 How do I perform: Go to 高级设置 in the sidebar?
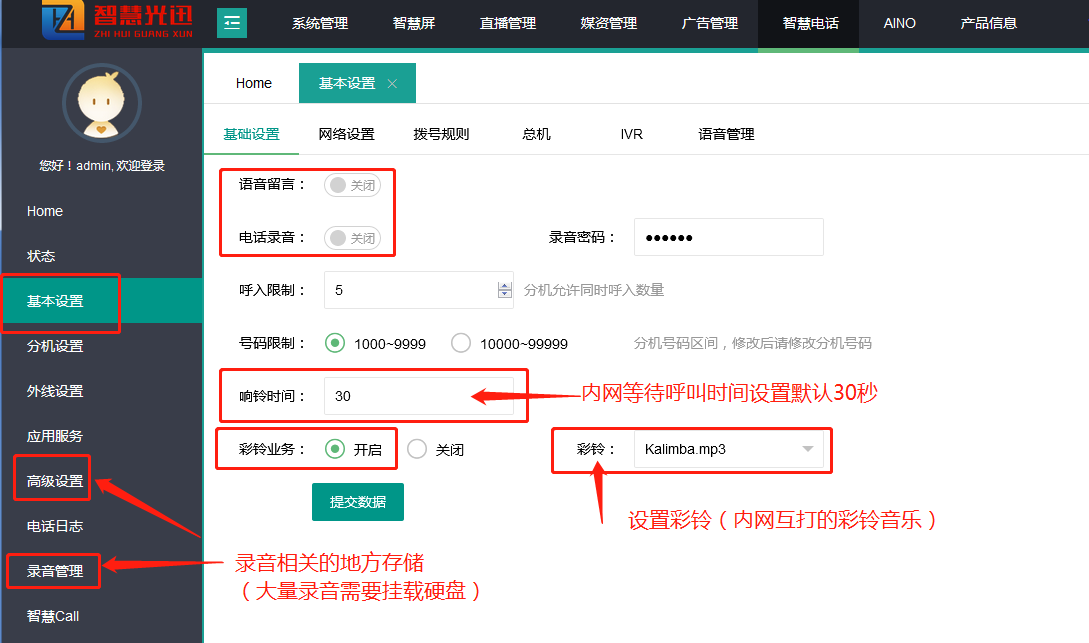[55, 481]
